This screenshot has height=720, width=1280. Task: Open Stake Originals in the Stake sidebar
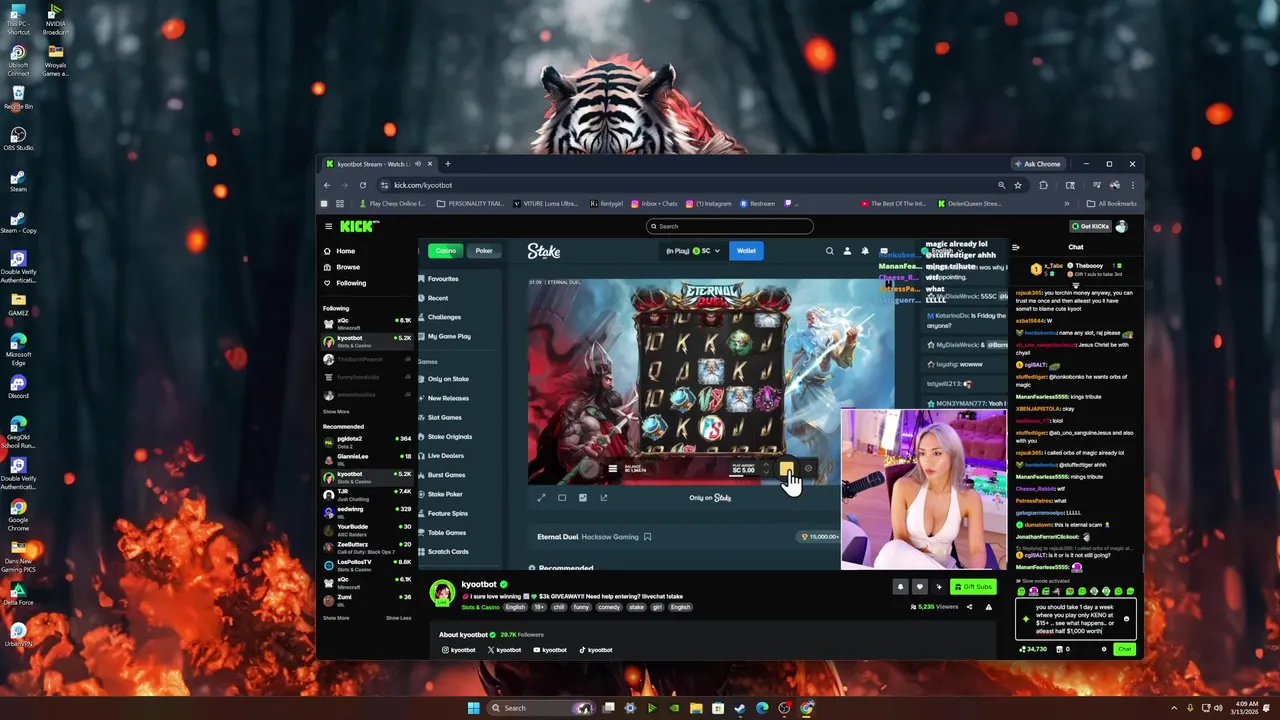coord(445,436)
